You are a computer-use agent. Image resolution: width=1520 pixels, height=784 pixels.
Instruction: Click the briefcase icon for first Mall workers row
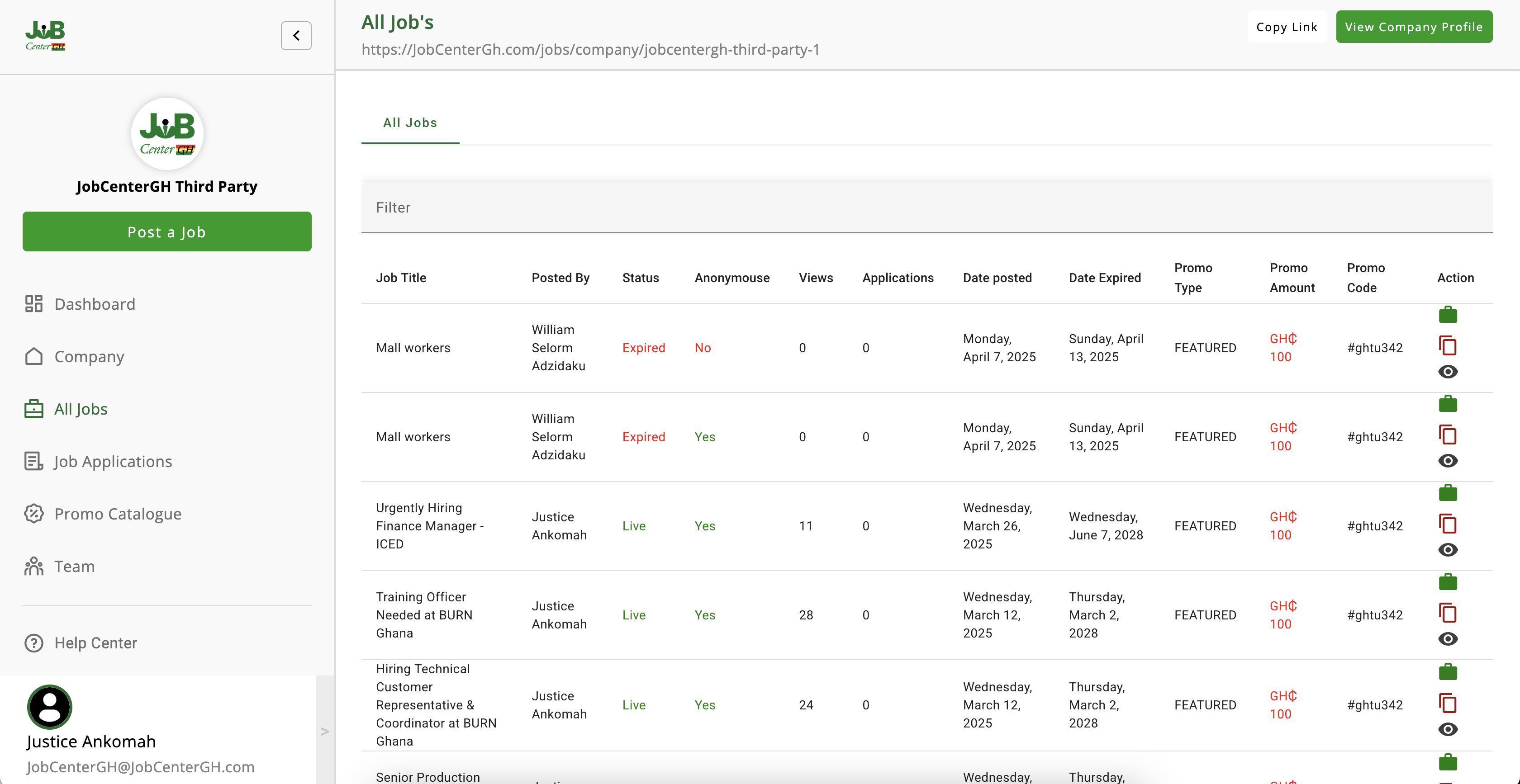pos(1448,315)
